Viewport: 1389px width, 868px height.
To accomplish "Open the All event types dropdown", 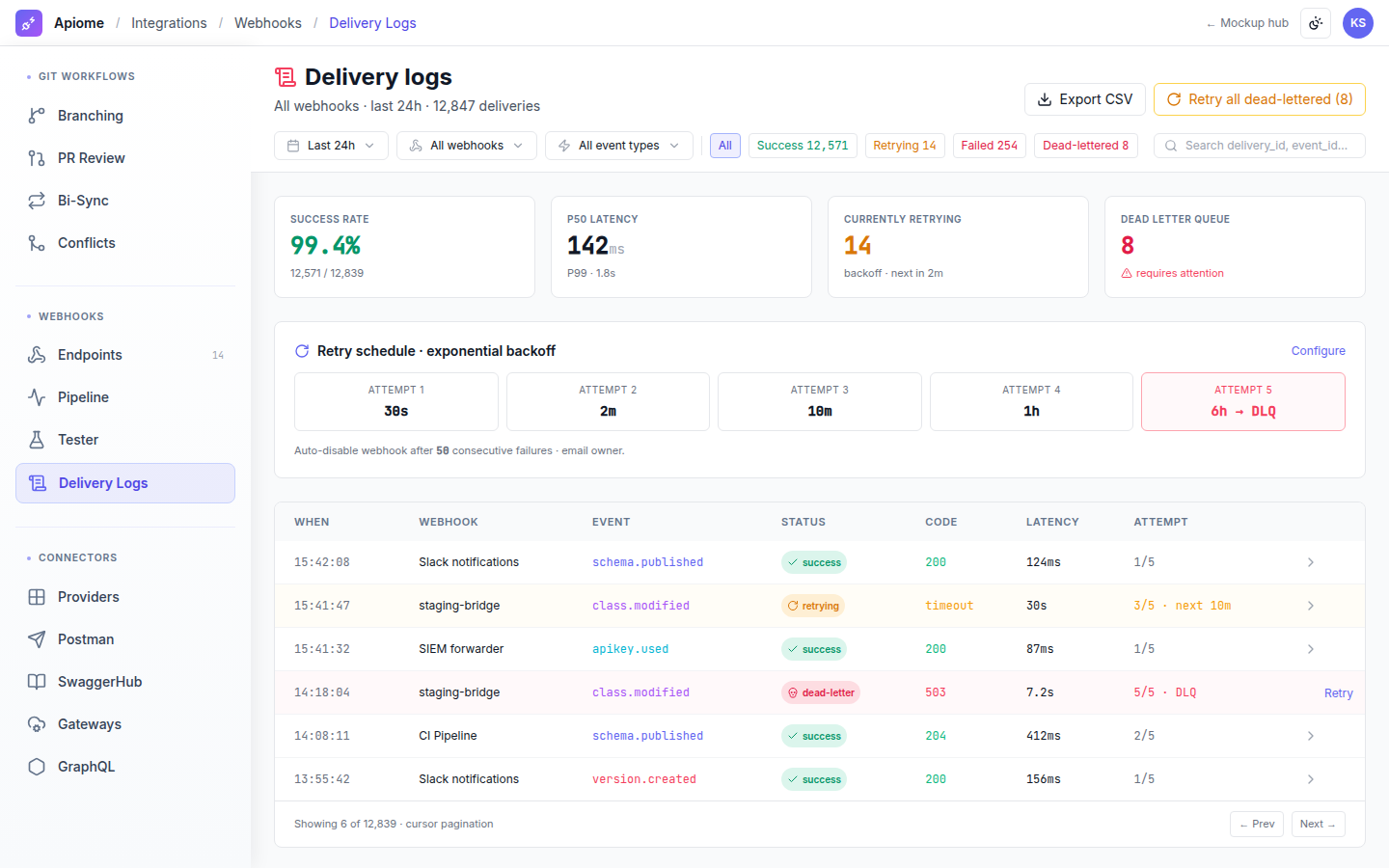I will [x=619, y=146].
